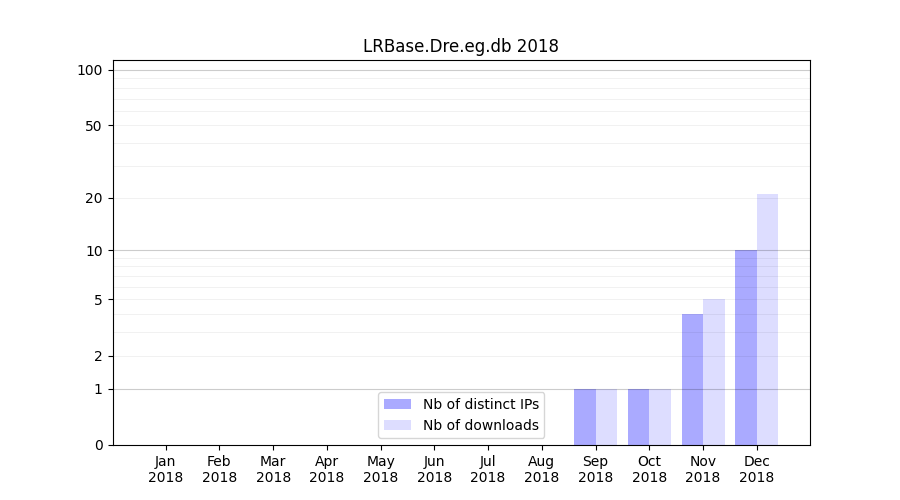This screenshot has width=900, height=500.
Task: Click the Oct 2018 distinct IPs bar
Action: pos(638,417)
